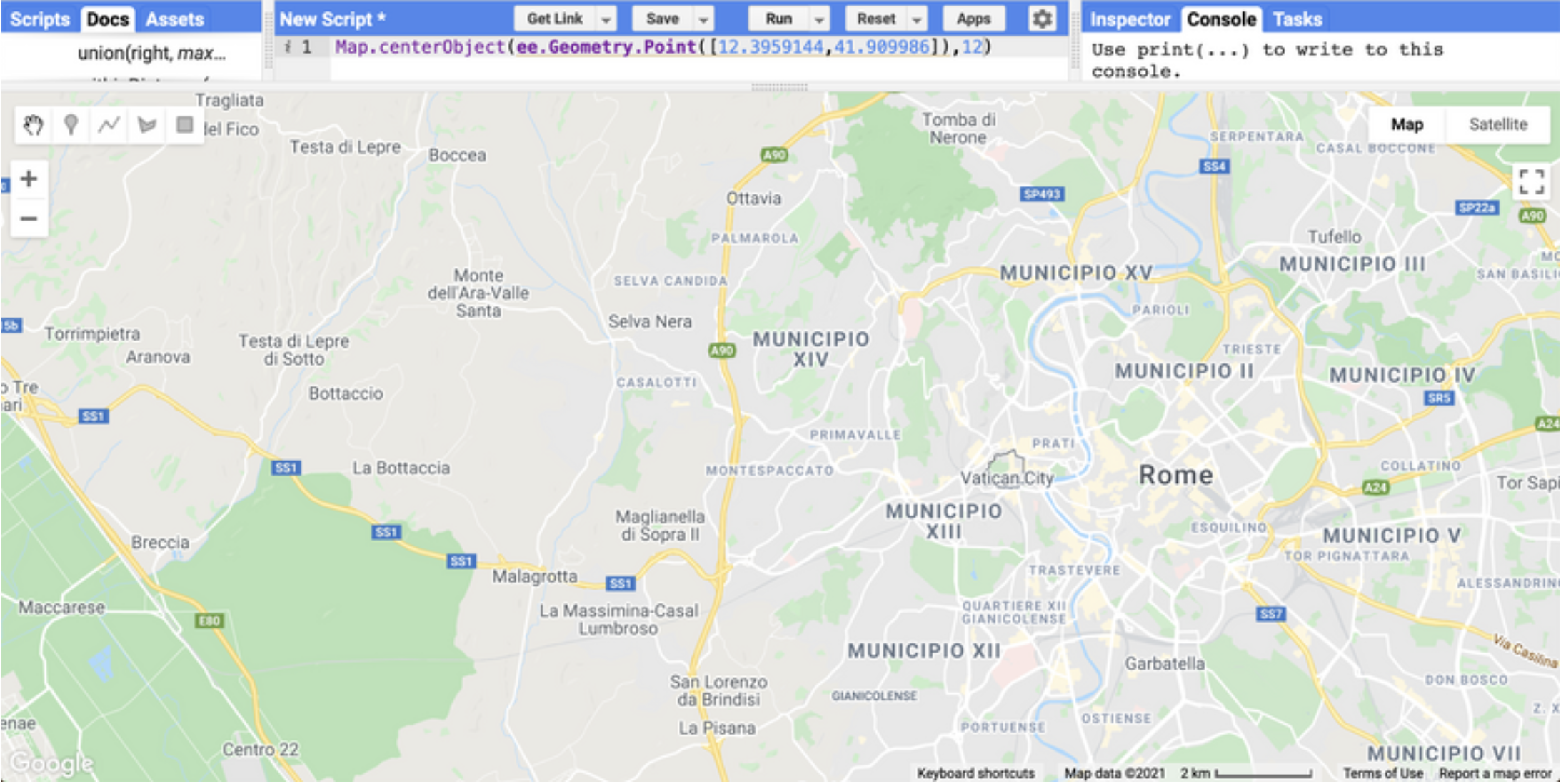Click the union(right, max...) doc entry
The width and height of the screenshot is (1561, 784).
pyautogui.click(x=151, y=53)
